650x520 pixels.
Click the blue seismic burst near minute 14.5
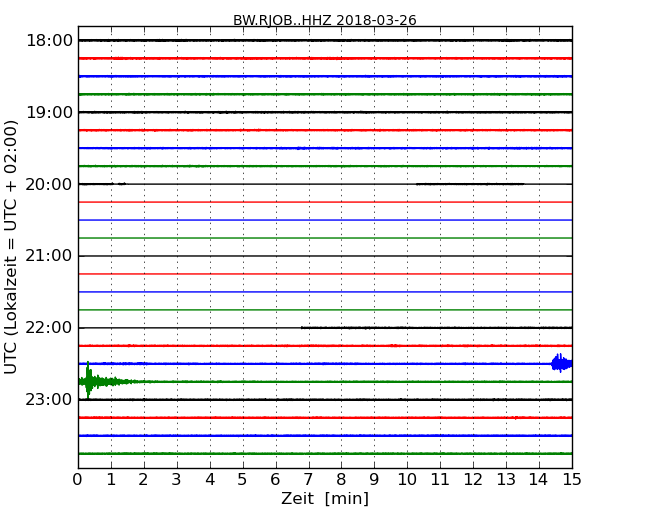coord(562,363)
